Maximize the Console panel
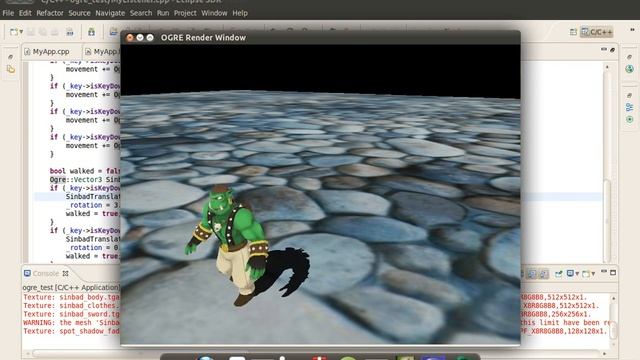 [x=613, y=272]
